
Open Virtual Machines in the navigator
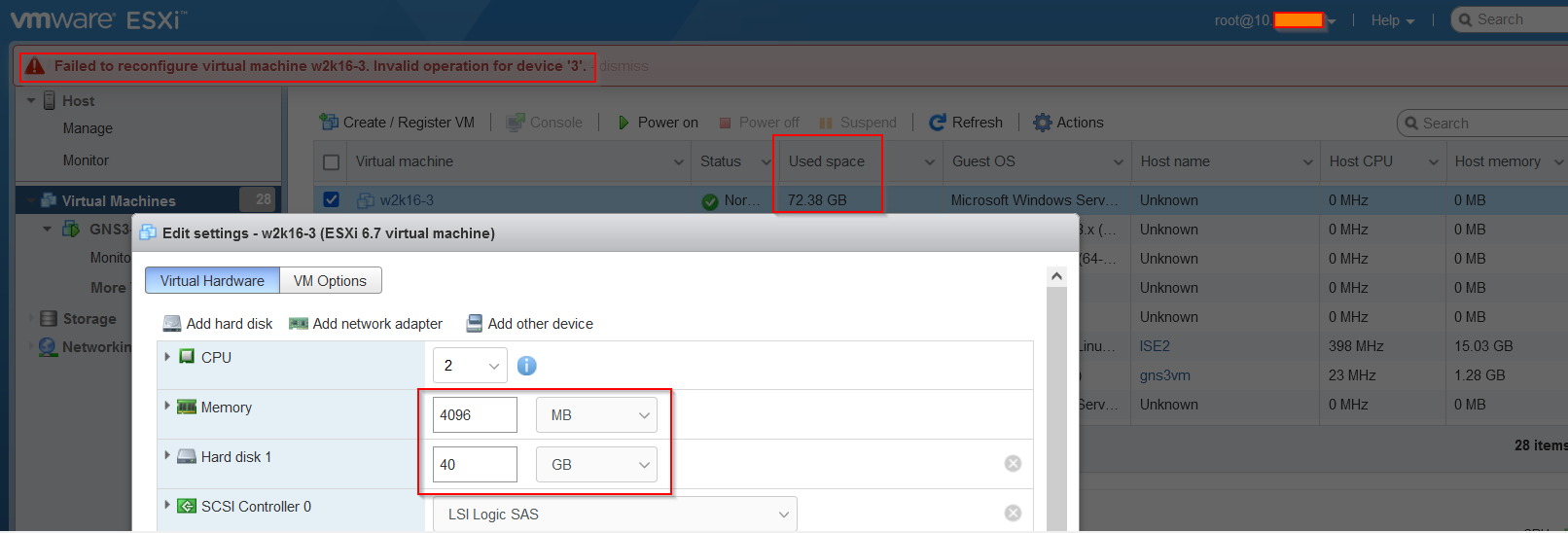(x=119, y=200)
